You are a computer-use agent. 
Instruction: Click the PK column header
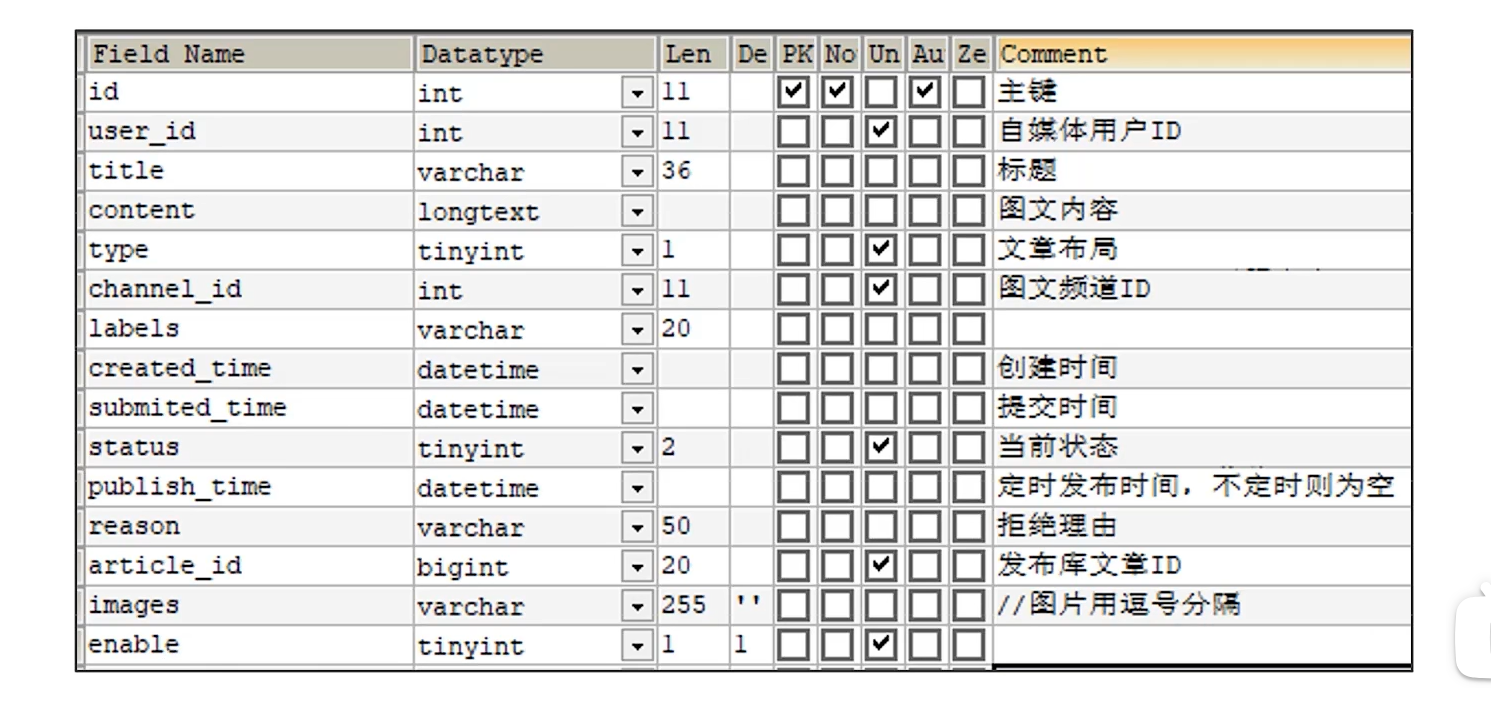796,54
